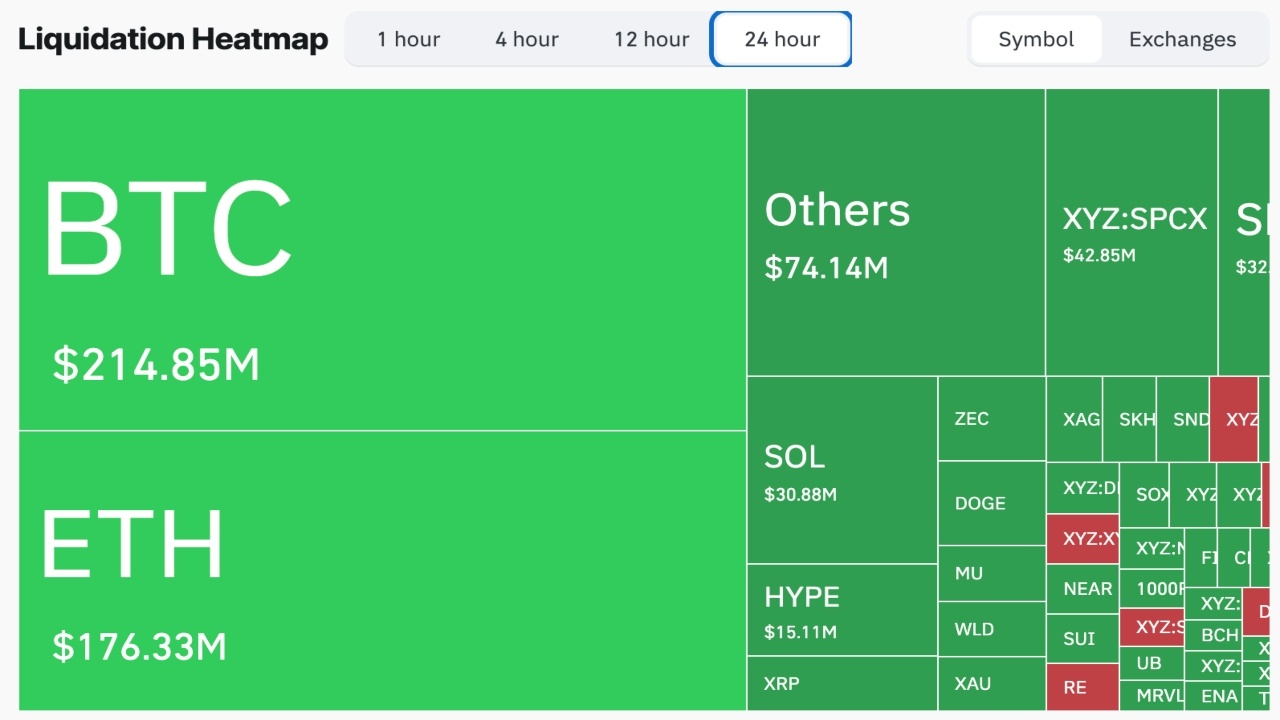Open the ENA heatmap tile

(1214, 696)
